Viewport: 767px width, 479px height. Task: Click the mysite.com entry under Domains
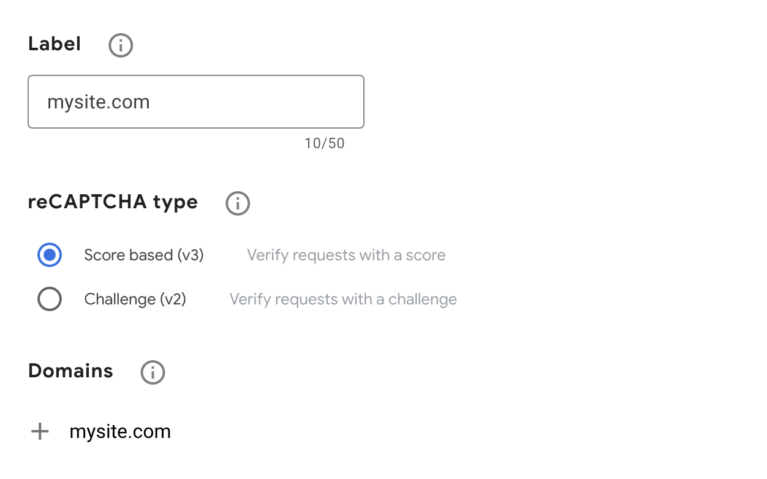click(x=120, y=432)
